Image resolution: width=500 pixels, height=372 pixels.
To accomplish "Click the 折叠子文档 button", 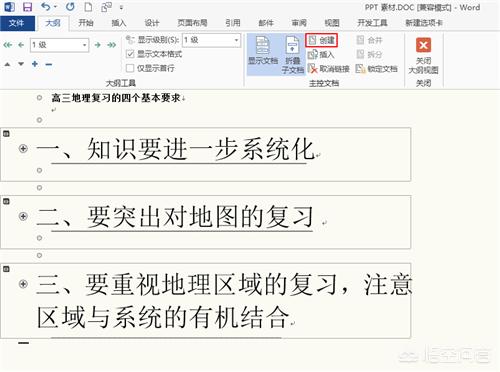I will click(293, 54).
